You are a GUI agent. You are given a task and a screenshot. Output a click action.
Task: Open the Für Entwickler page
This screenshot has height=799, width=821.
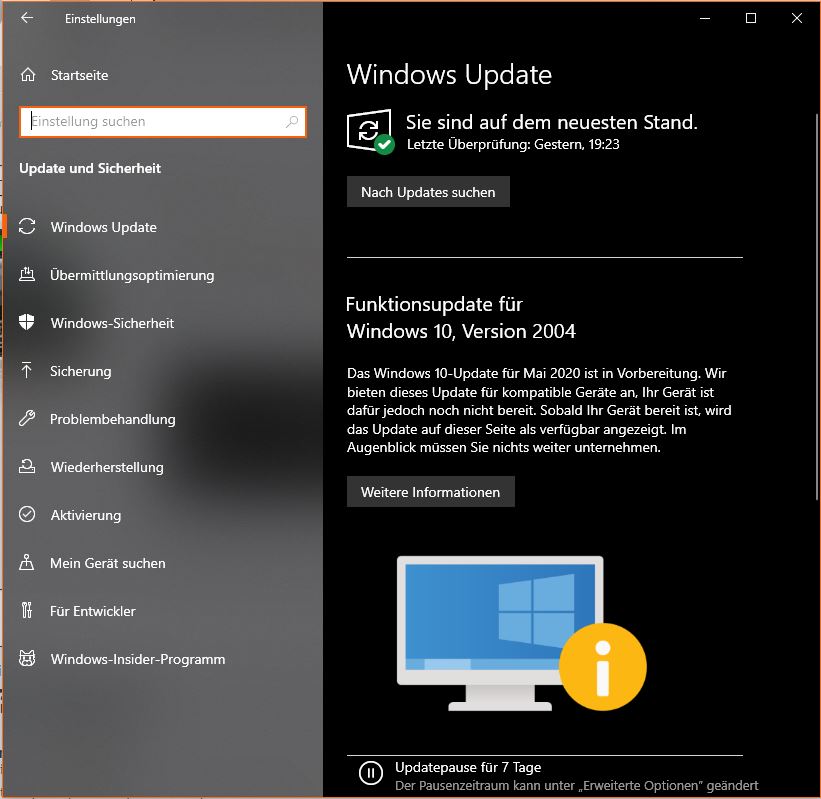(x=93, y=611)
